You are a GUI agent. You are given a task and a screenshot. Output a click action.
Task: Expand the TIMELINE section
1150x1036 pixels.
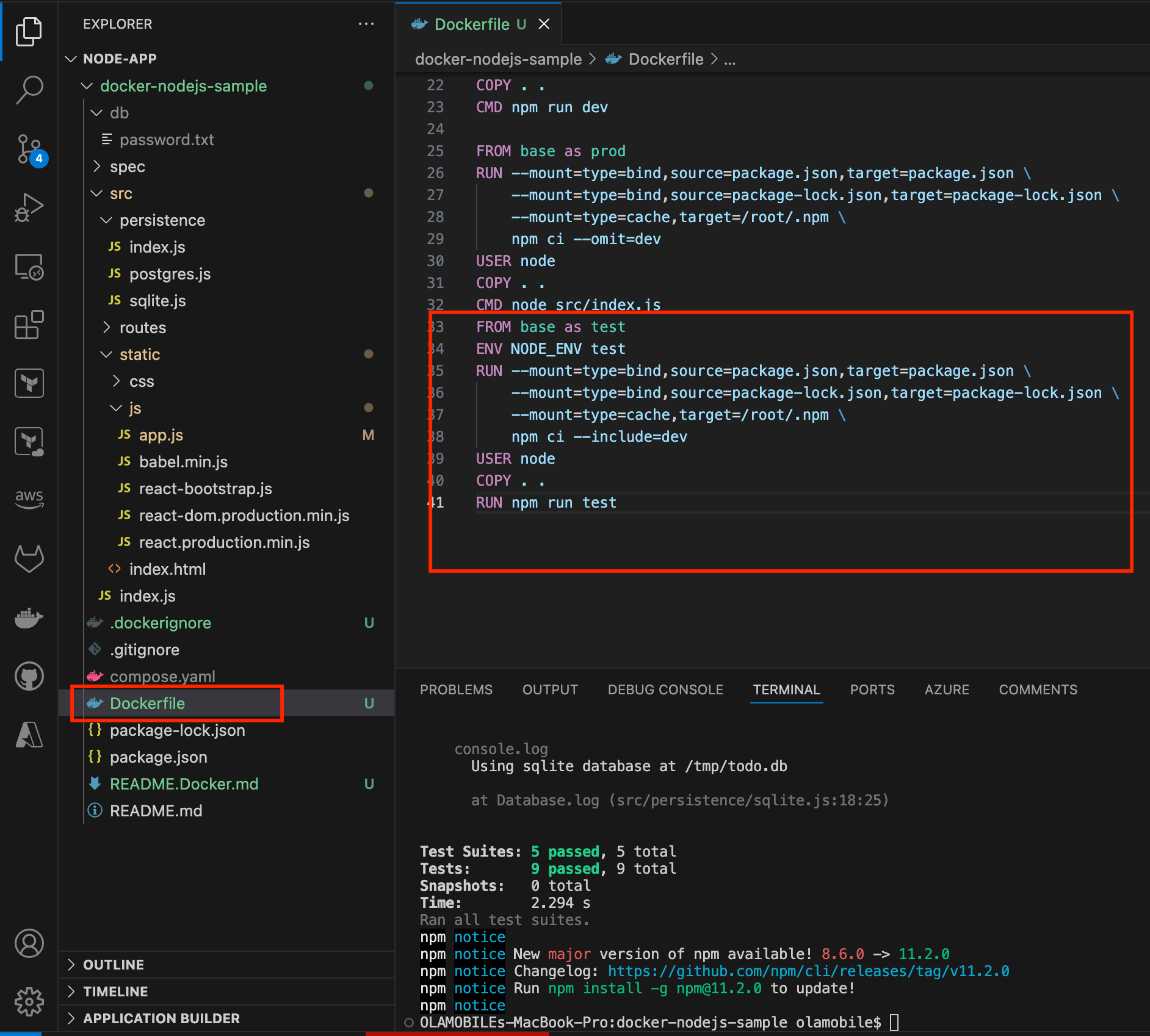click(226, 991)
